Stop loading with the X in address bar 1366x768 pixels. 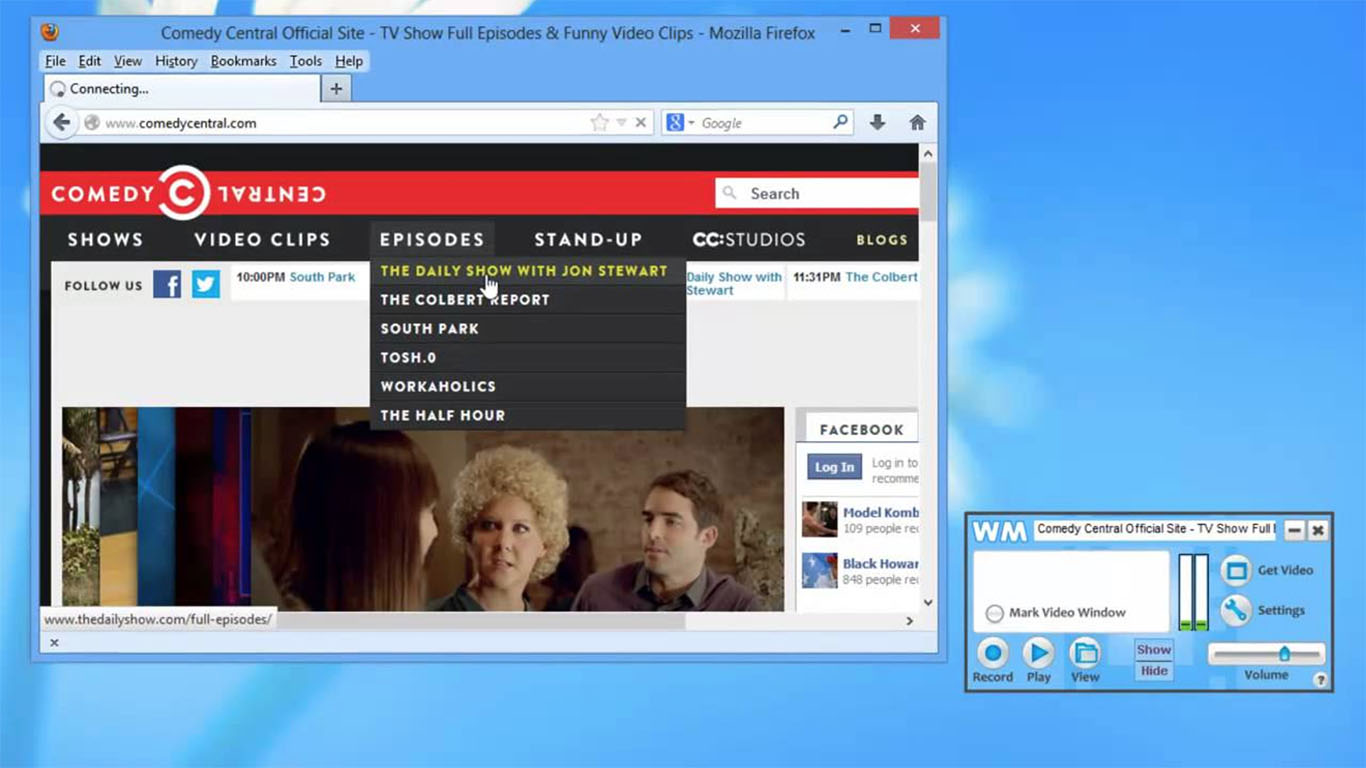(641, 123)
